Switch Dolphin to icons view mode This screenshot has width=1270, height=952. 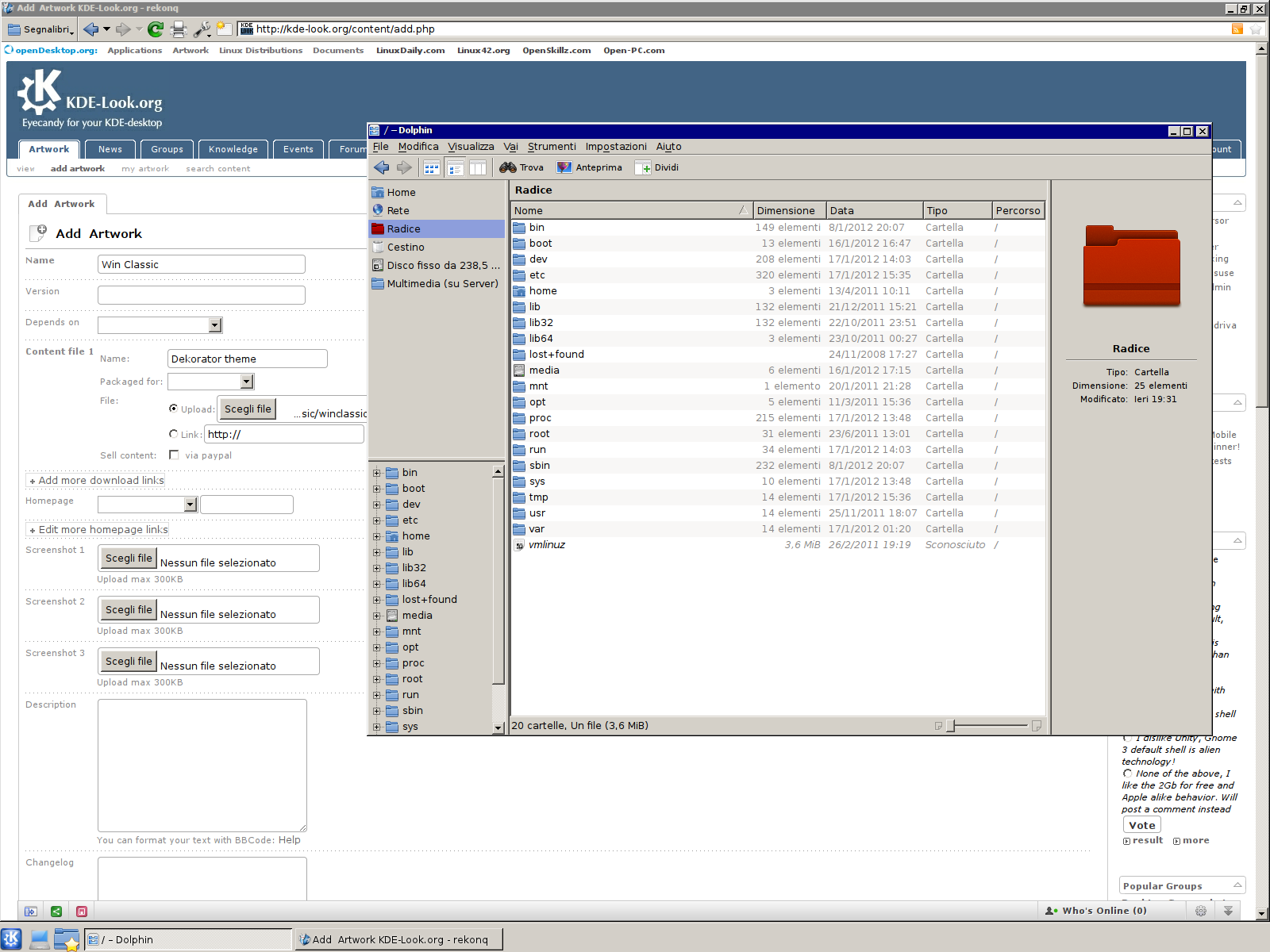tap(432, 167)
